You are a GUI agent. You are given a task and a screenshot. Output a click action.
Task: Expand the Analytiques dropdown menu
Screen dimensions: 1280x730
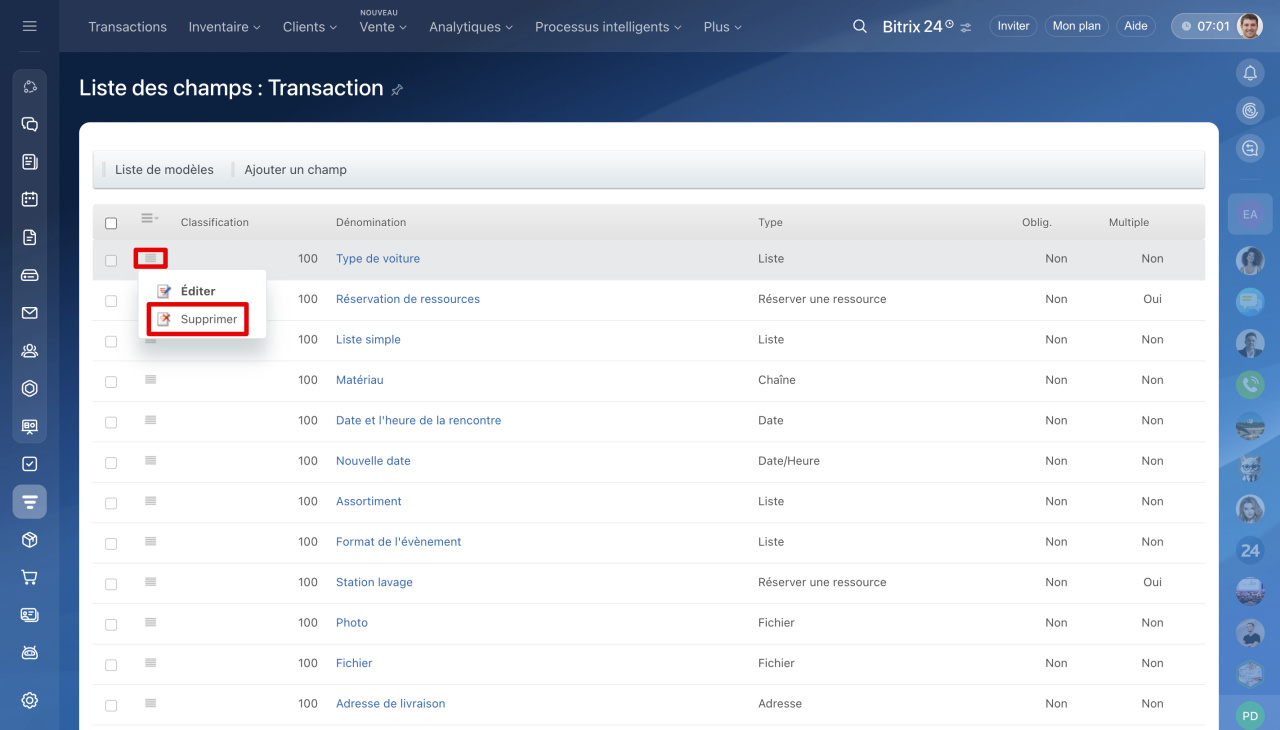470,27
